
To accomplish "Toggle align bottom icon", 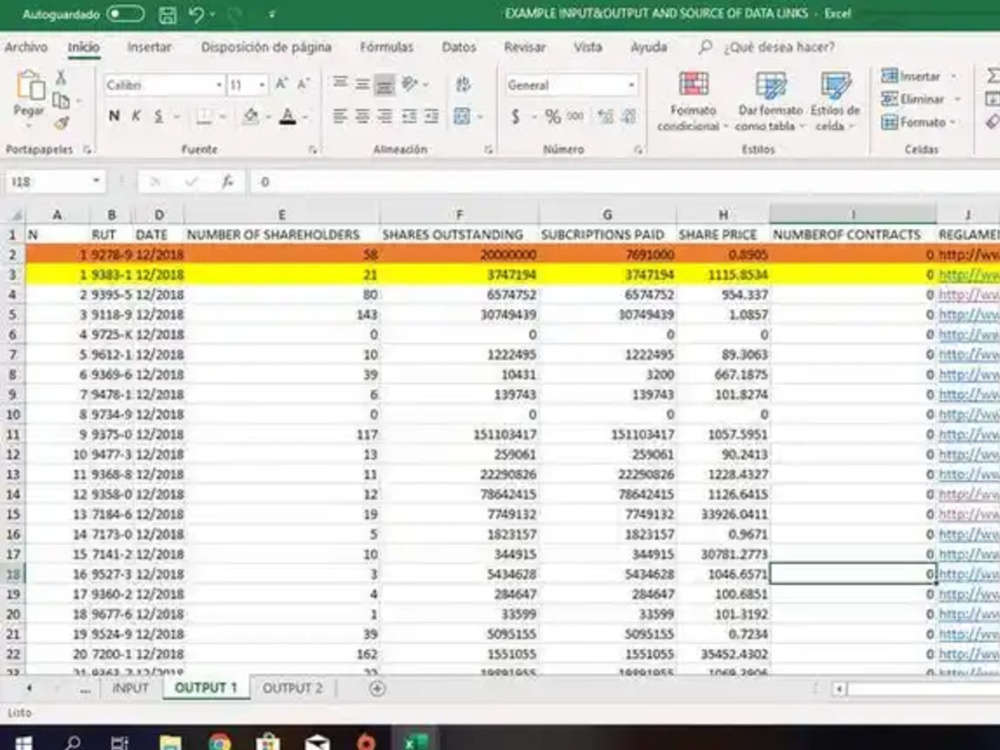I will point(384,84).
